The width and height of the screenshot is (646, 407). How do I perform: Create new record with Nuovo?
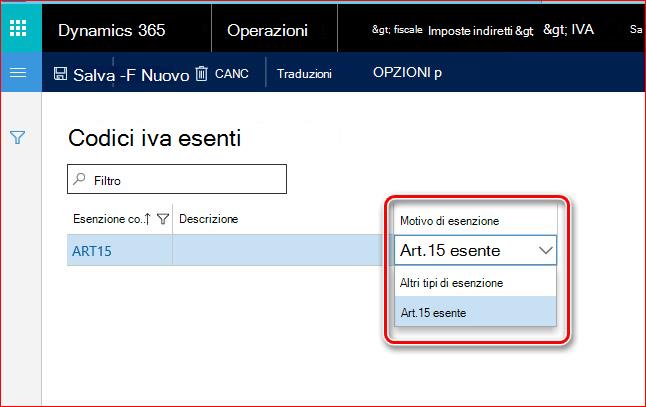(x=165, y=75)
